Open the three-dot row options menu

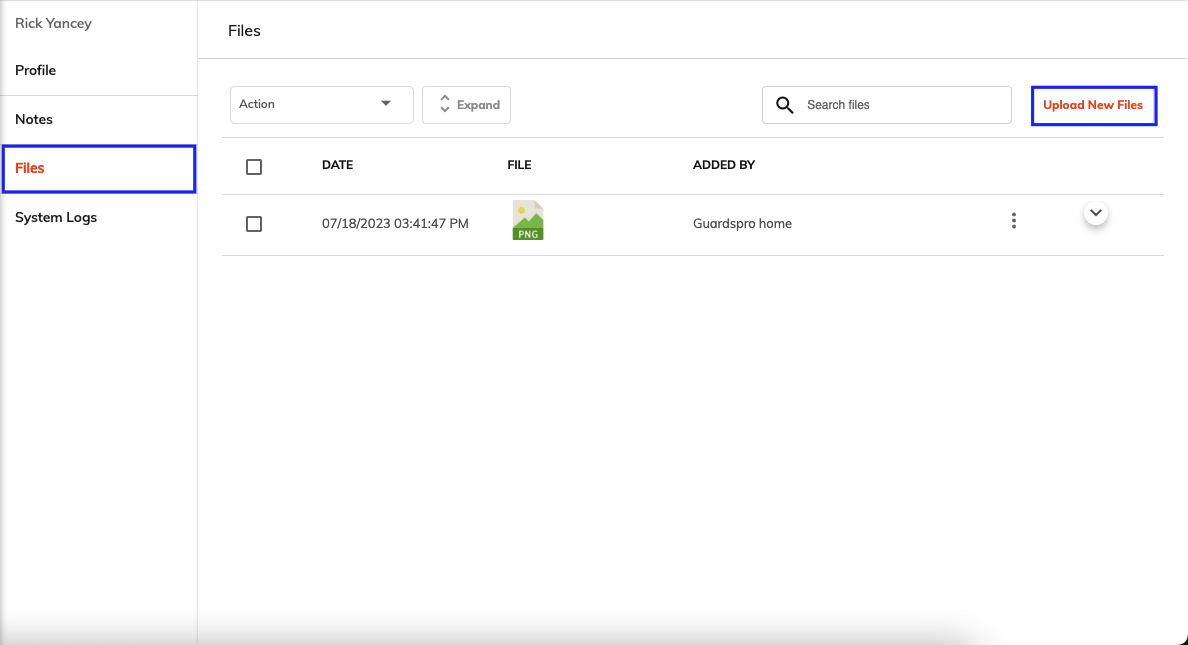(x=1014, y=221)
